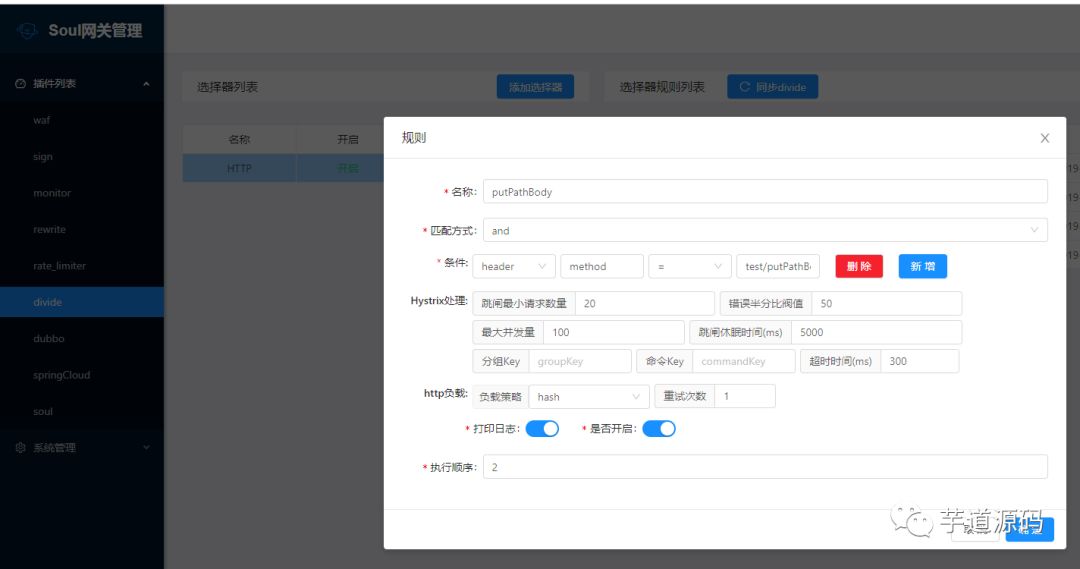
Task: Select the divide plugin menu item
Action: point(82,302)
